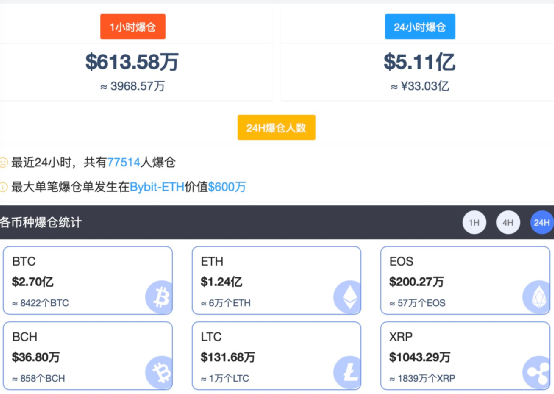
Task: Click the $1.24亿 ETH amount
Action: pos(222,282)
